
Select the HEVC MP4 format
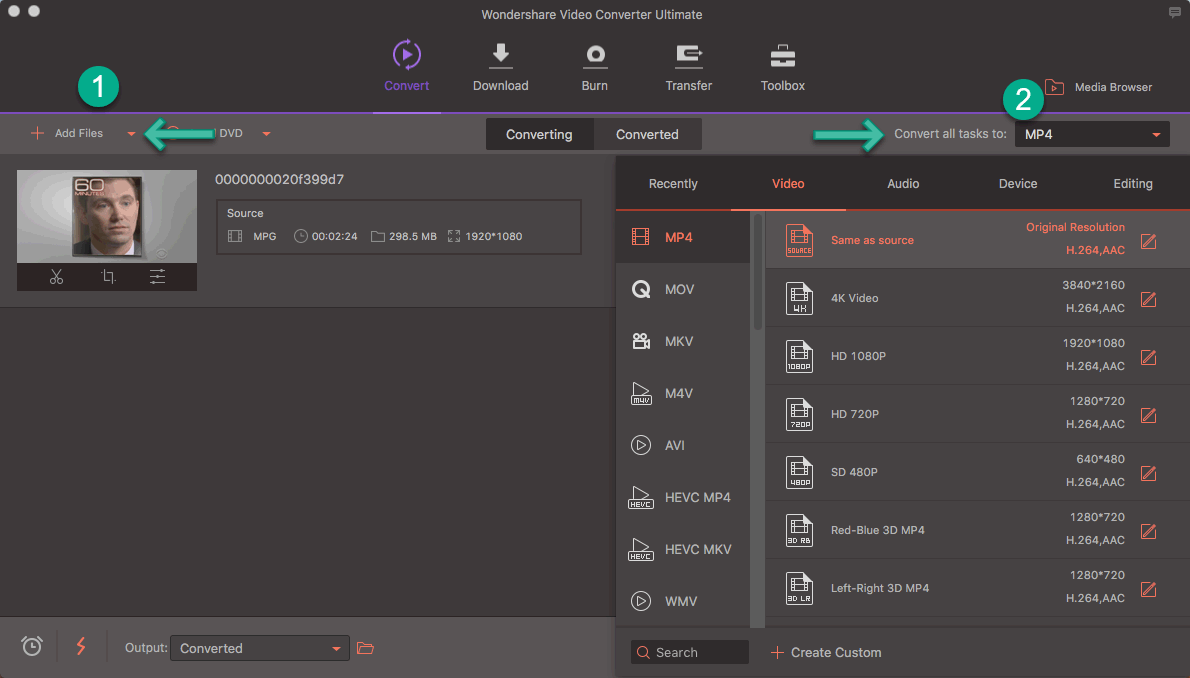(683, 497)
